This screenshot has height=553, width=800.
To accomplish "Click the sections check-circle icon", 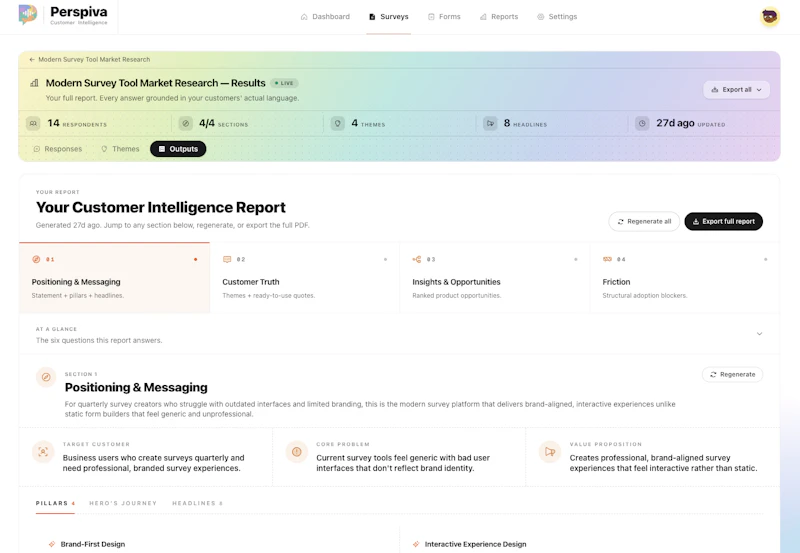I will (x=186, y=123).
